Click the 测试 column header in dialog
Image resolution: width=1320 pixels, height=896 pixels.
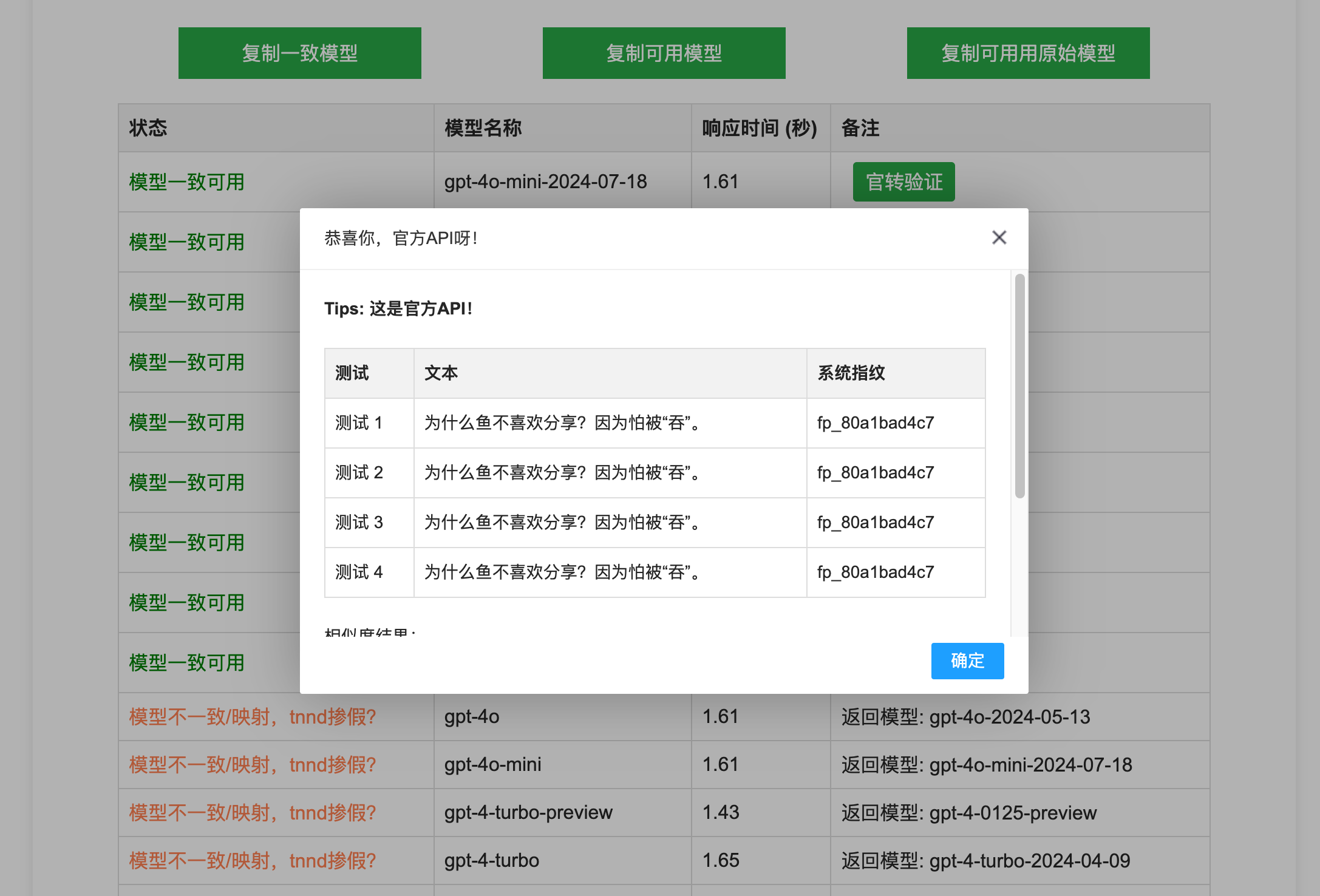pos(369,373)
